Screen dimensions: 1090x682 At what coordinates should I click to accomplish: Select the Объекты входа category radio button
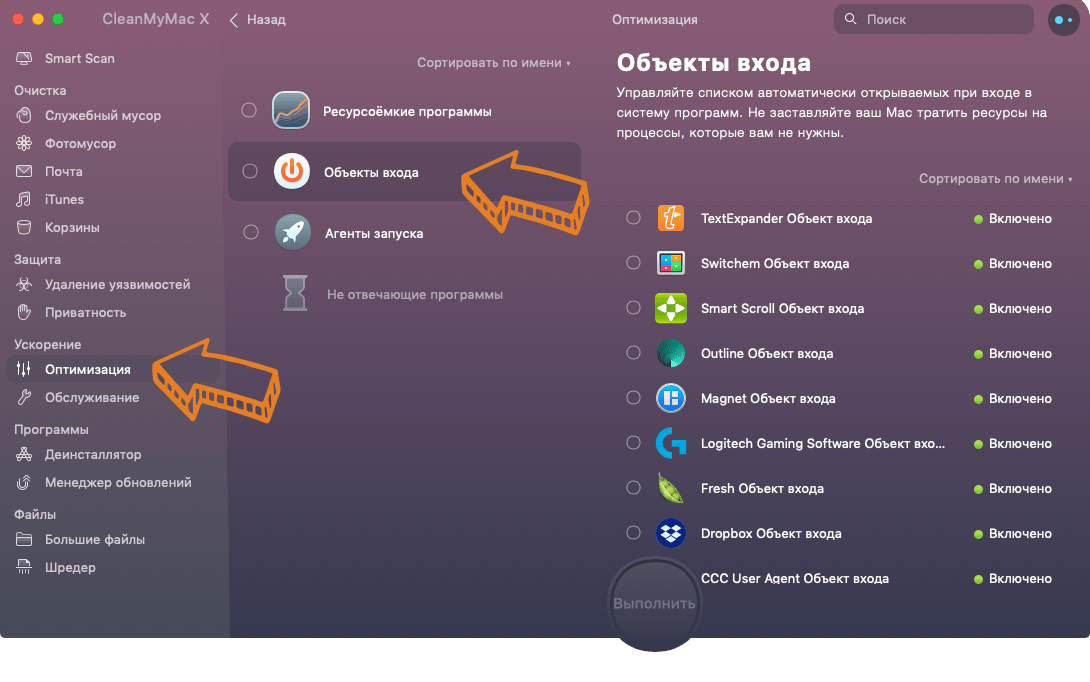point(250,171)
